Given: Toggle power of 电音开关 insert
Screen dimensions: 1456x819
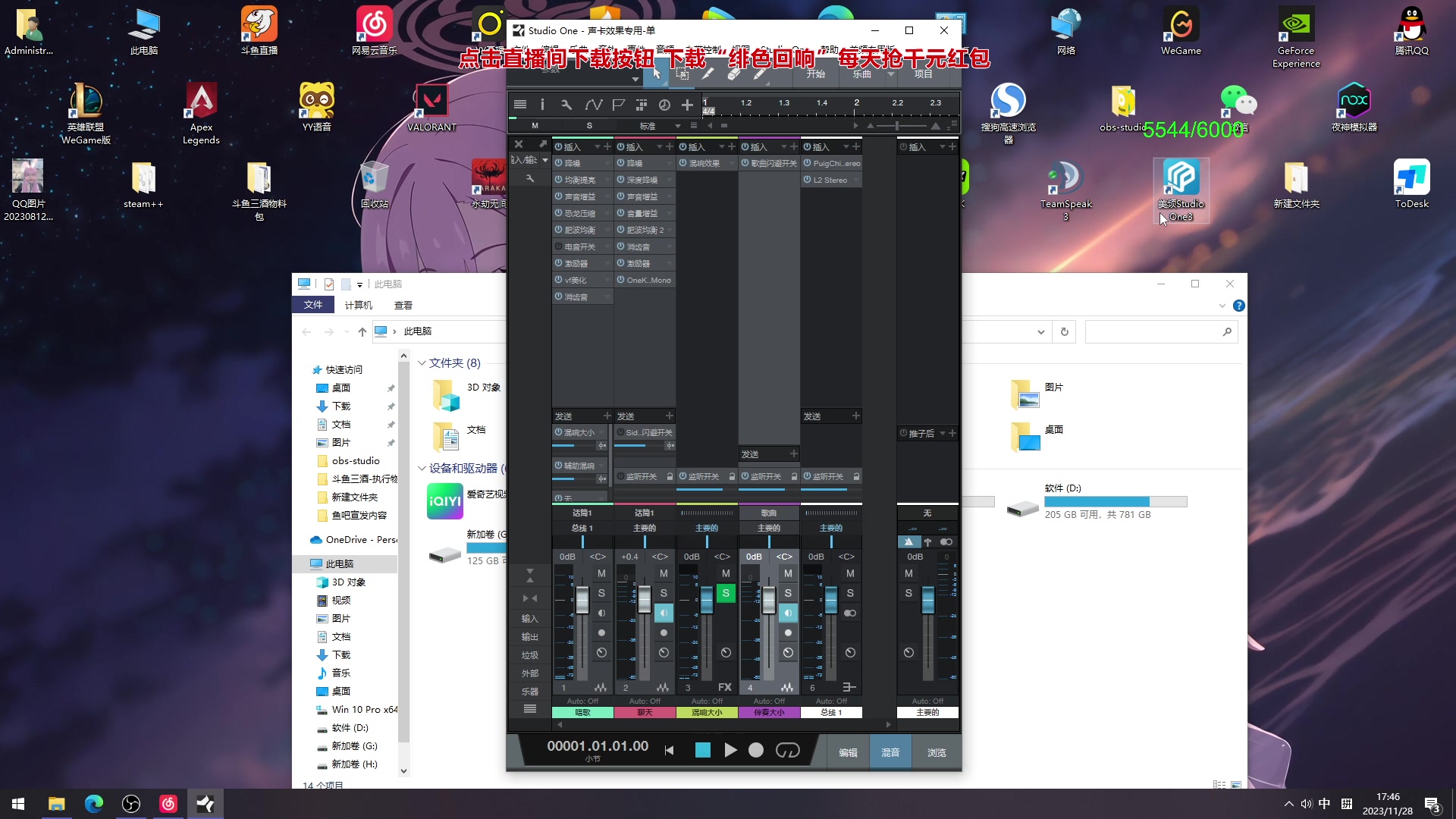Looking at the screenshot, I should 558,246.
